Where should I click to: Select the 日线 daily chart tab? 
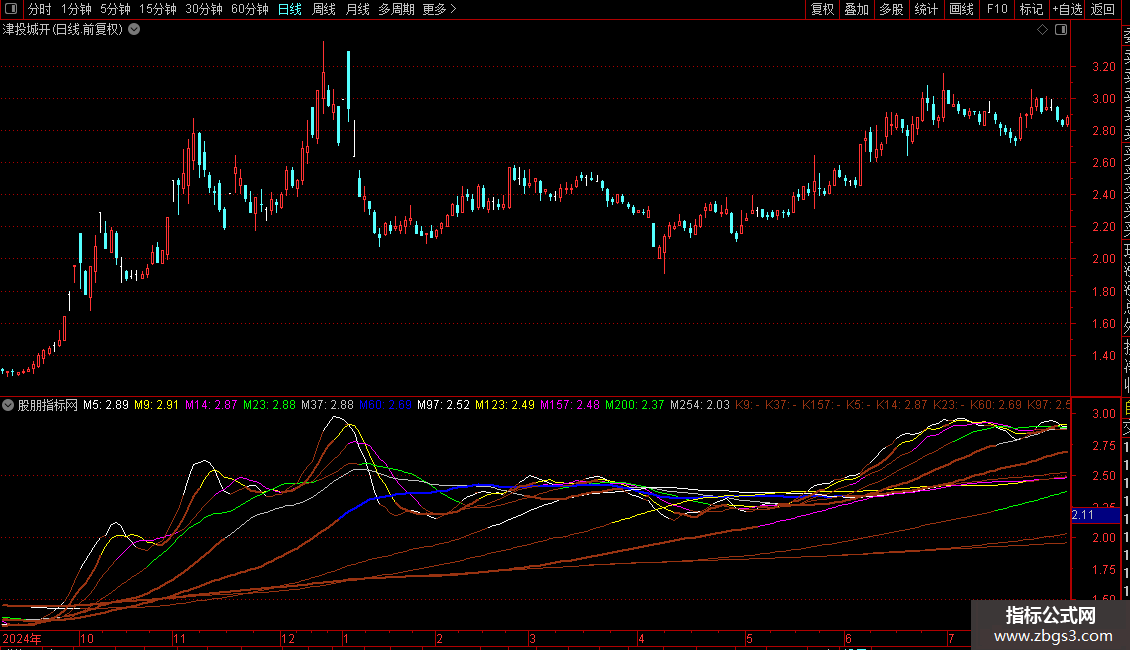(290, 9)
